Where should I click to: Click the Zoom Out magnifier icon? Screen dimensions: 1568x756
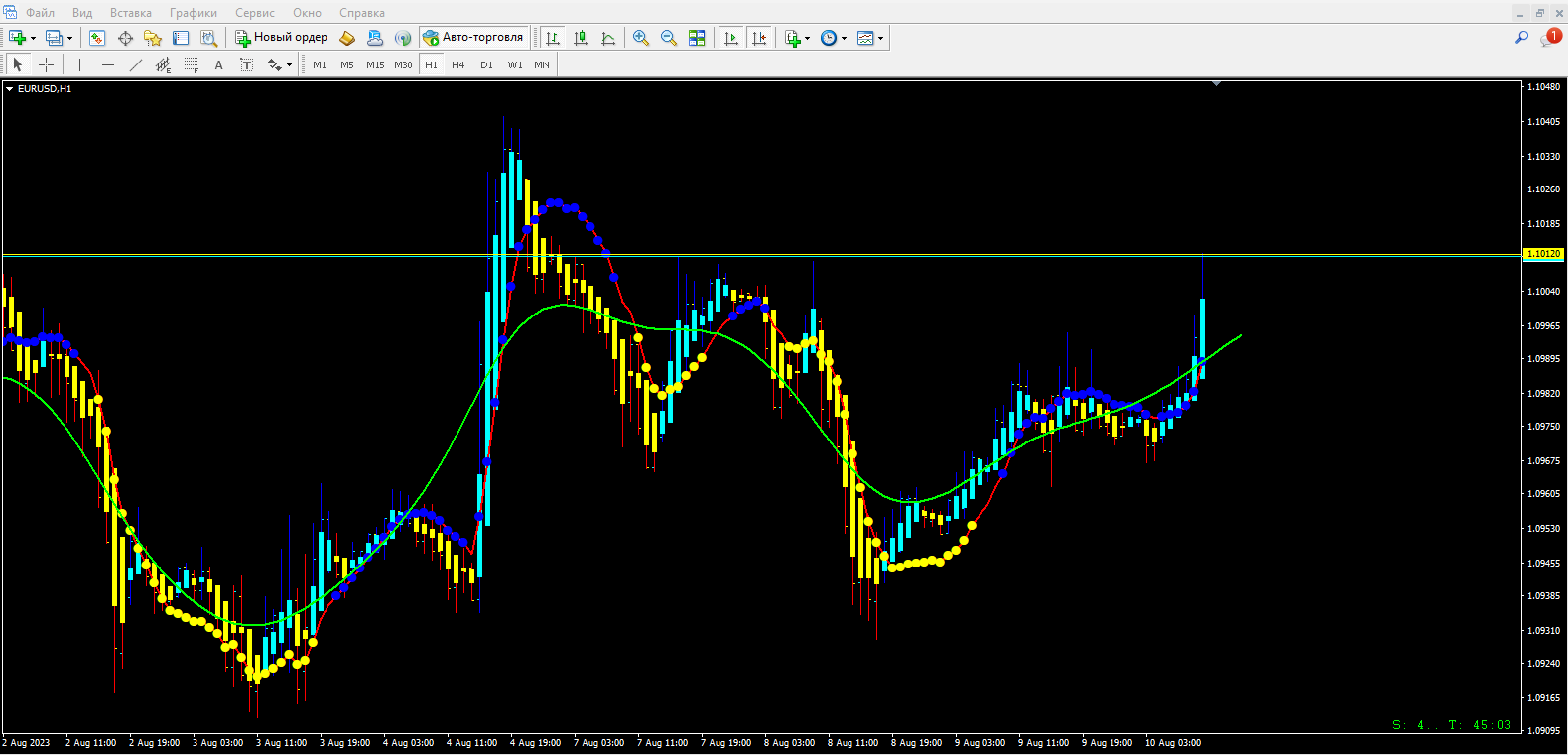point(669,38)
